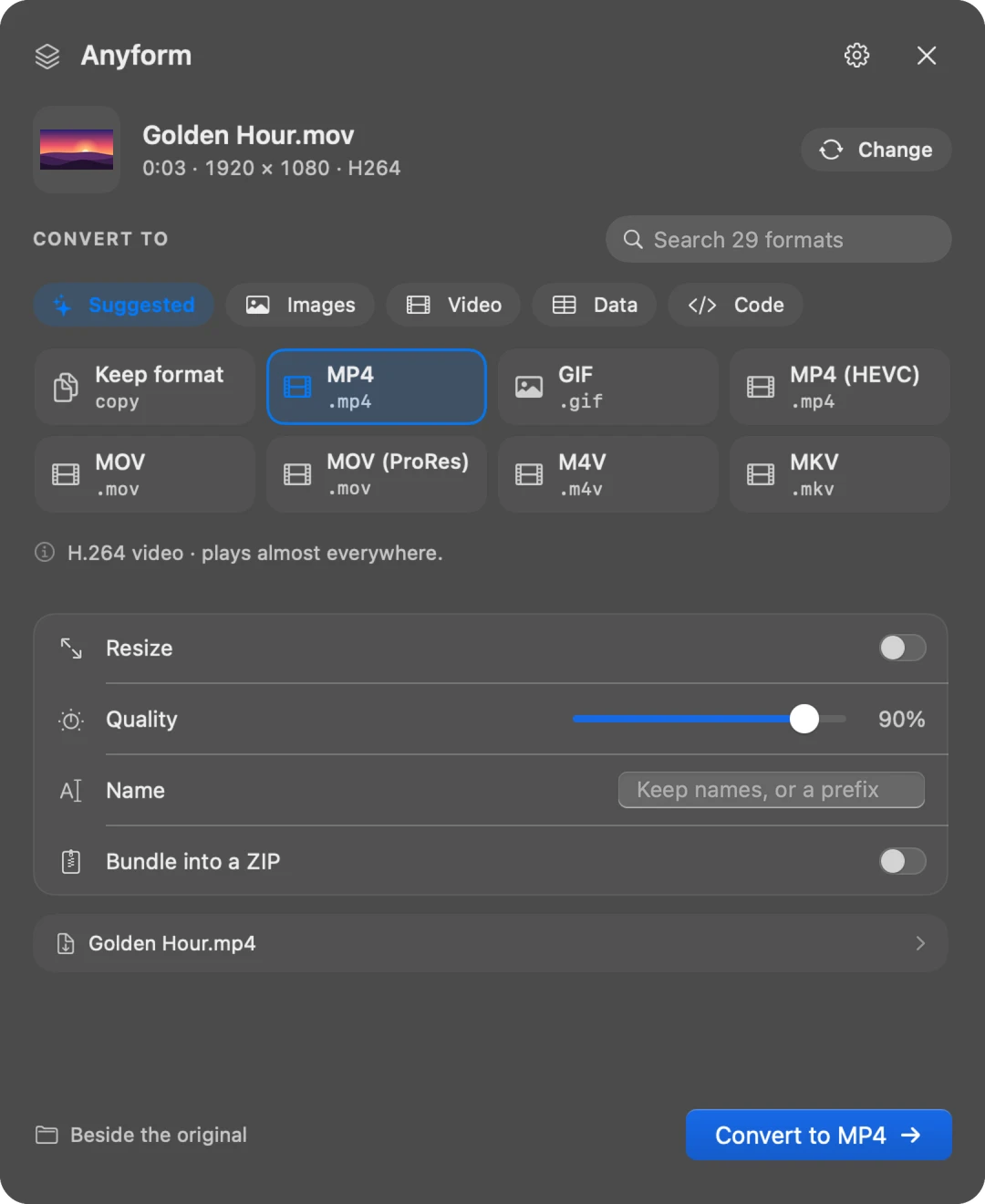Click the table icon on Data tab

click(x=565, y=305)
